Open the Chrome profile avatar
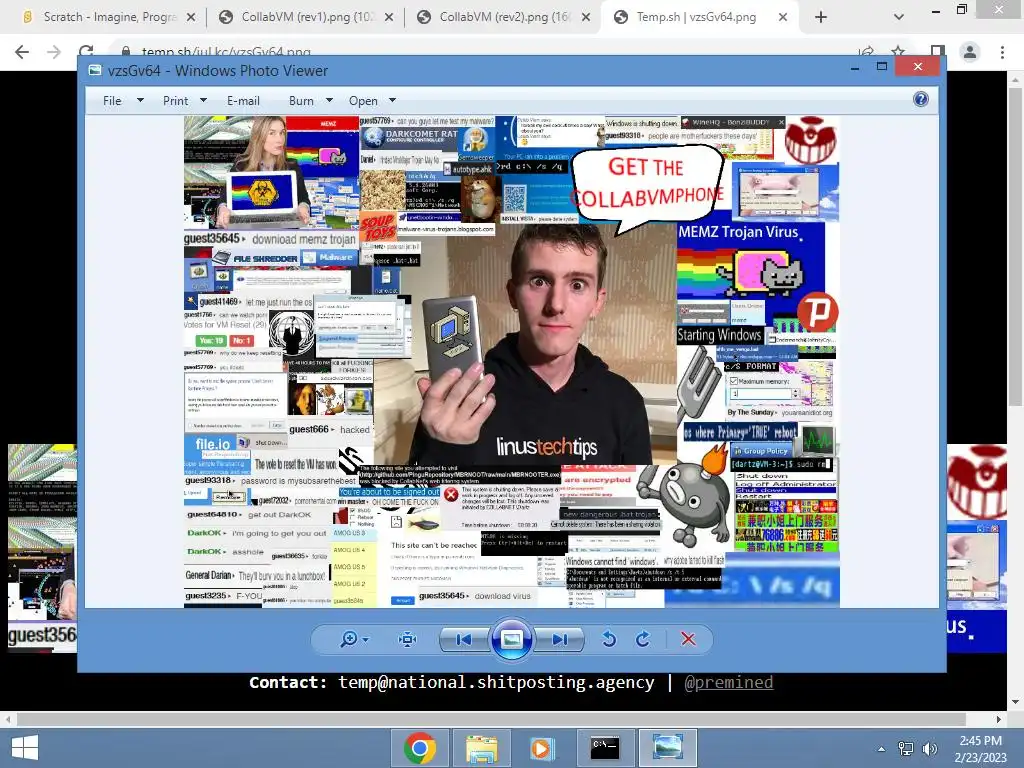 pyautogui.click(x=970, y=52)
